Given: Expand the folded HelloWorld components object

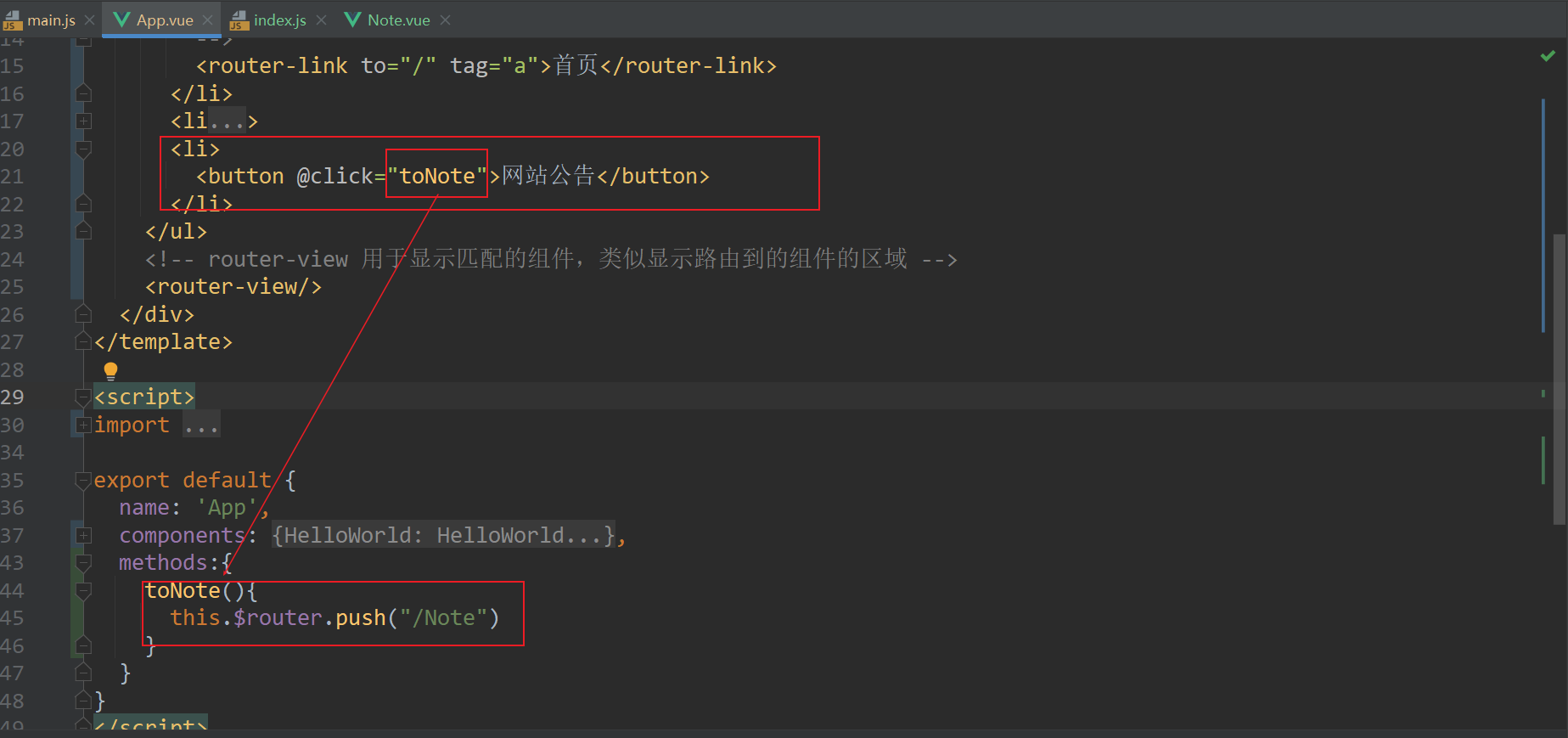Looking at the screenshot, I should coord(82,535).
